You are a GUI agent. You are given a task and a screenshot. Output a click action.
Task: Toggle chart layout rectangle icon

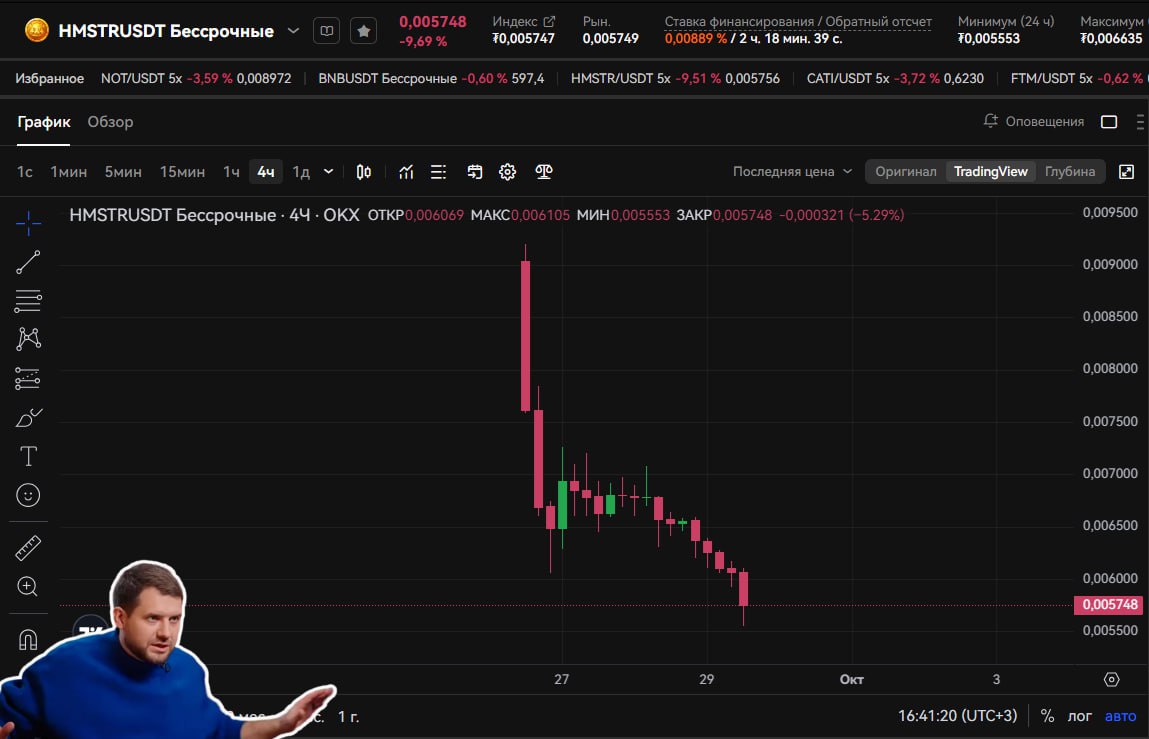coord(1109,122)
